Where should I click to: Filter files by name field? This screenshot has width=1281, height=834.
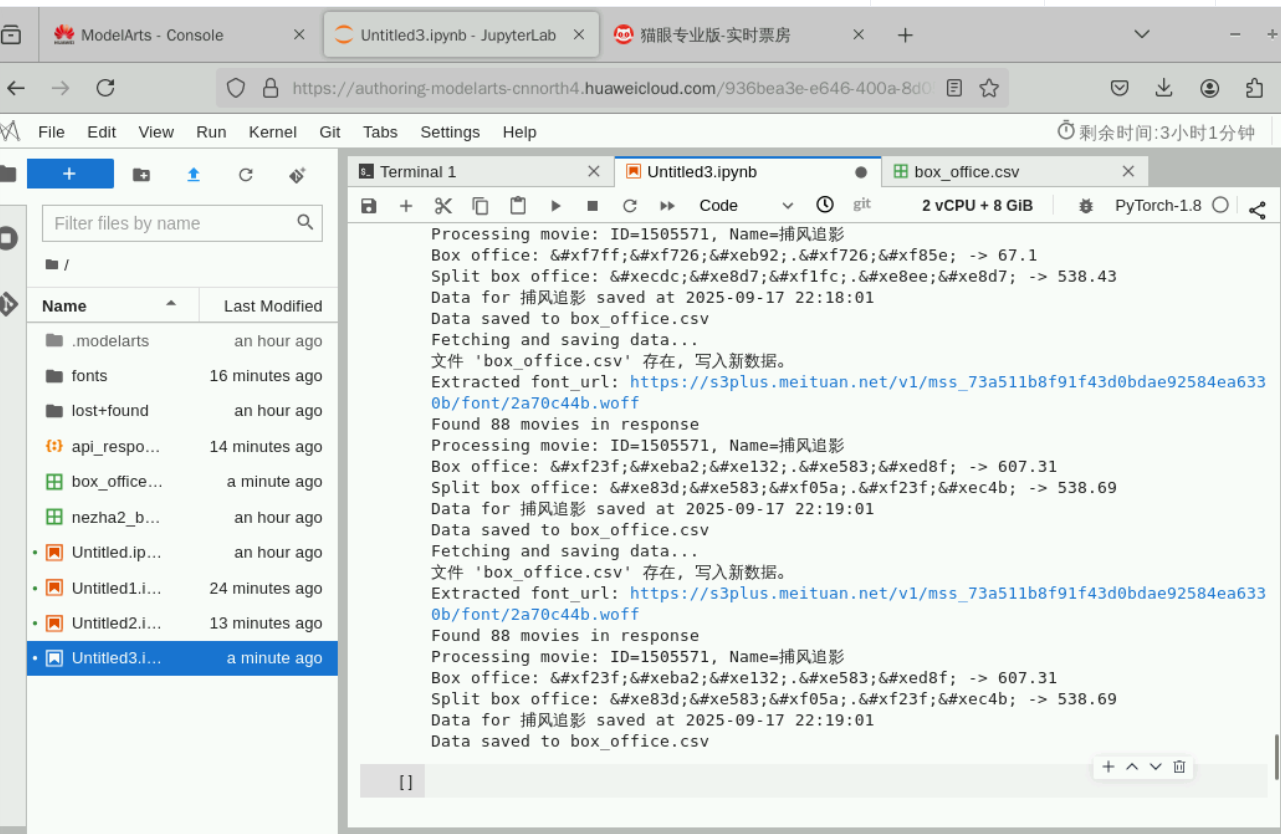pos(182,223)
